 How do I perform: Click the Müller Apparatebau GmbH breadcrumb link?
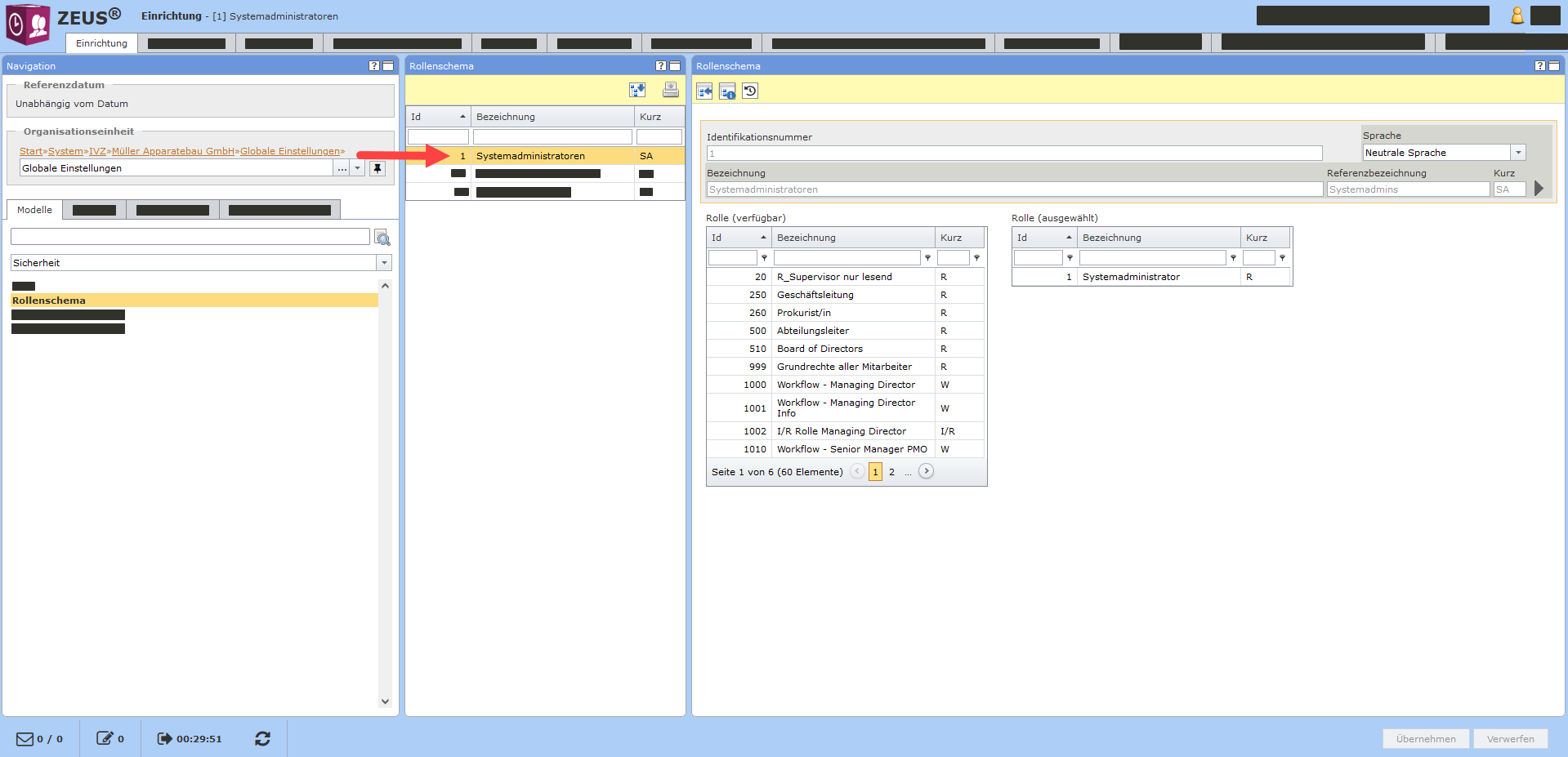click(x=173, y=151)
